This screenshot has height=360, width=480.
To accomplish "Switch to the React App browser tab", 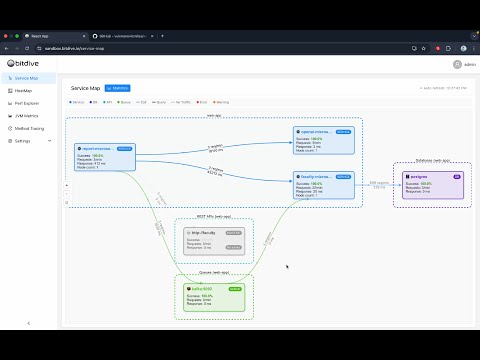I will (55, 36).
